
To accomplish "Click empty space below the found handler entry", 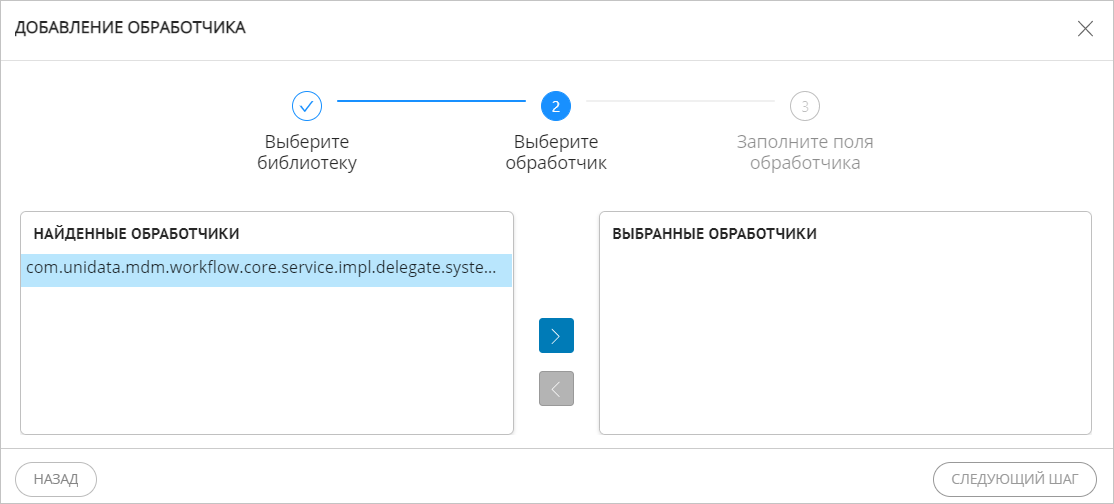I will [x=266, y=360].
